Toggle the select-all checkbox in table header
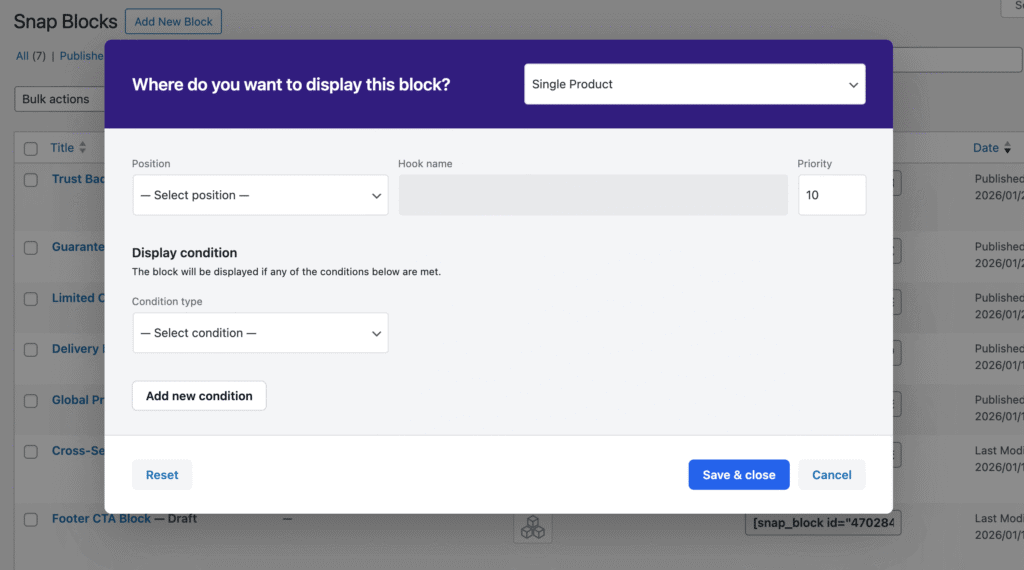This screenshot has height=570, width=1024. click(31, 148)
